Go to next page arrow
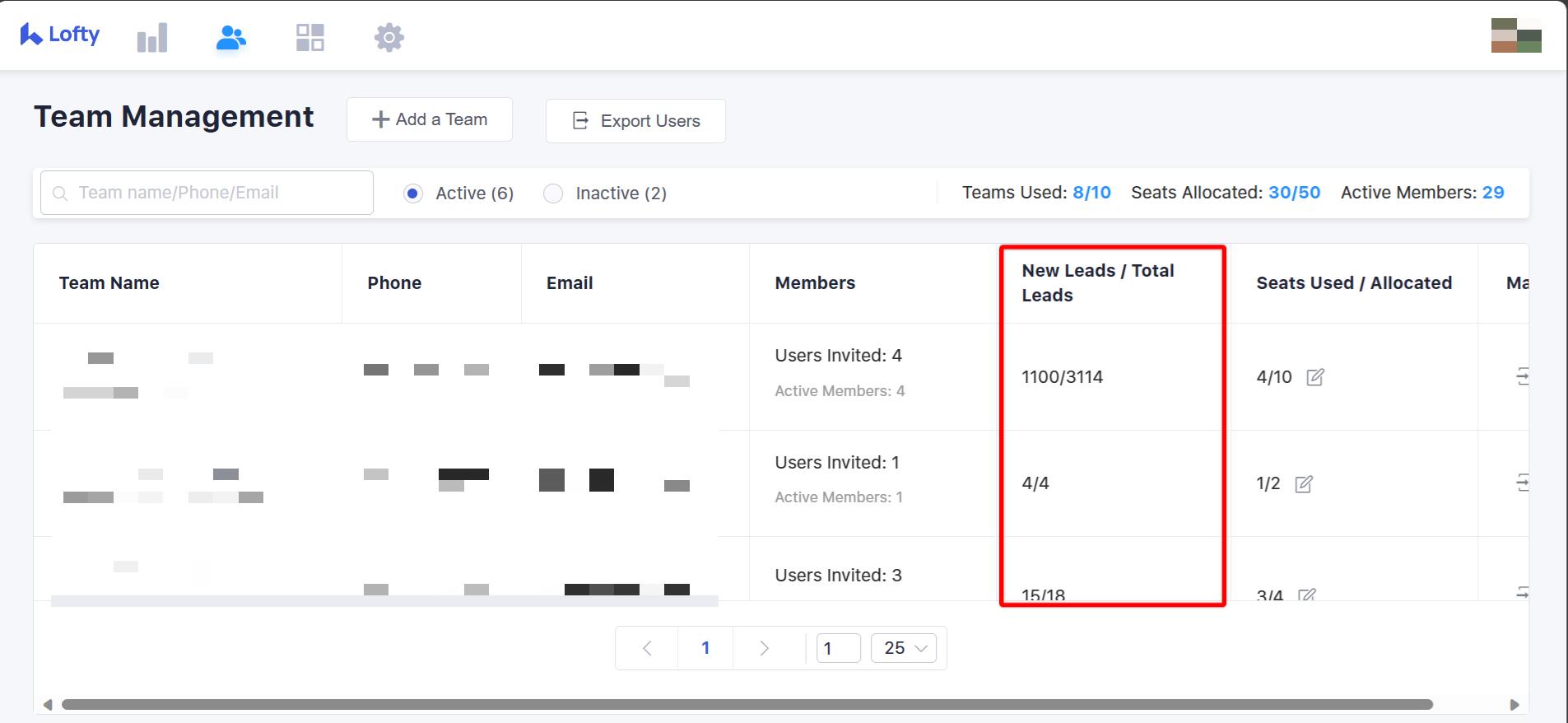Viewport: 1568px width, 723px height. point(764,648)
